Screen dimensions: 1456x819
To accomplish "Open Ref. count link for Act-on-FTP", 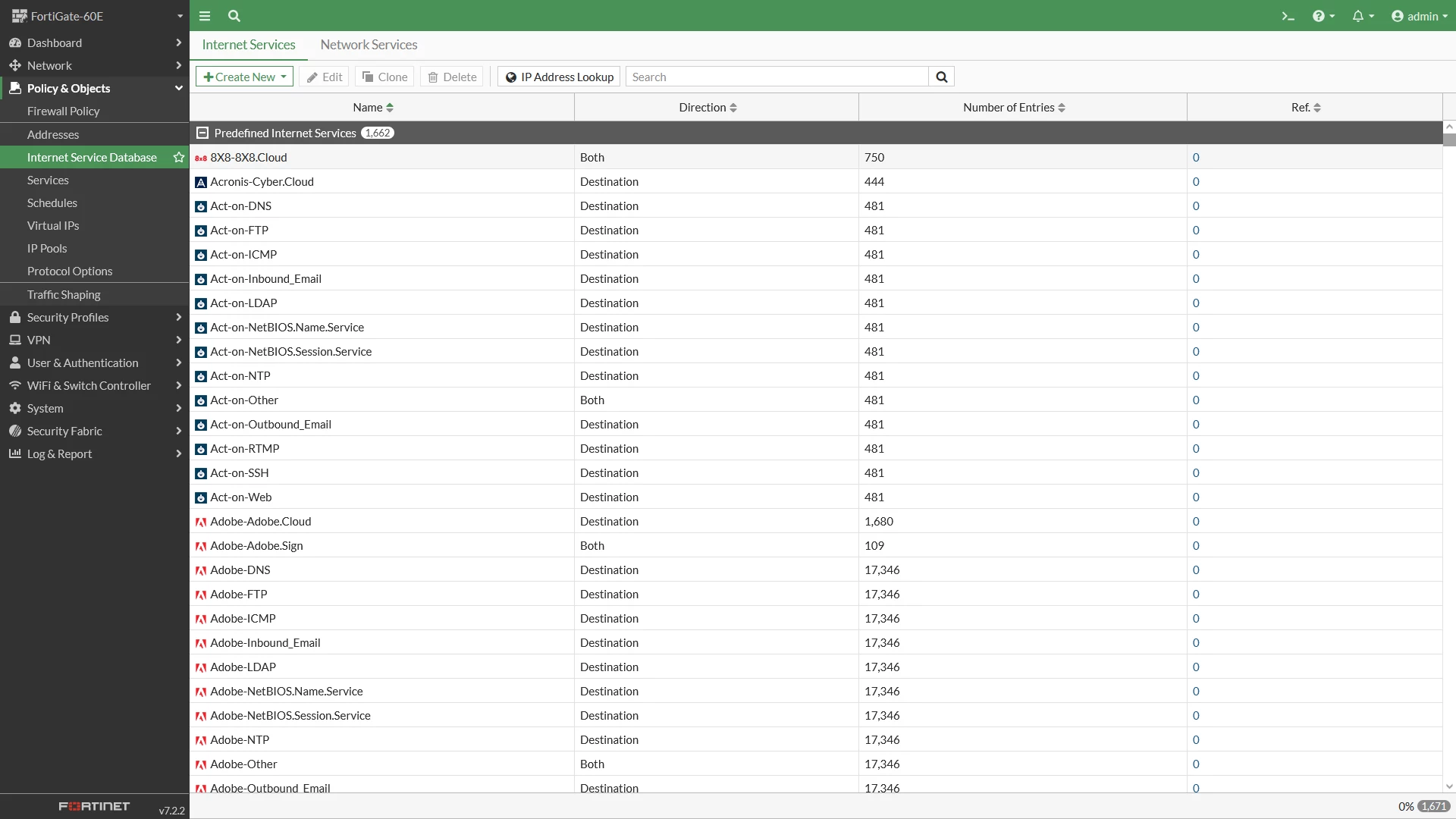I will pyautogui.click(x=1196, y=231).
